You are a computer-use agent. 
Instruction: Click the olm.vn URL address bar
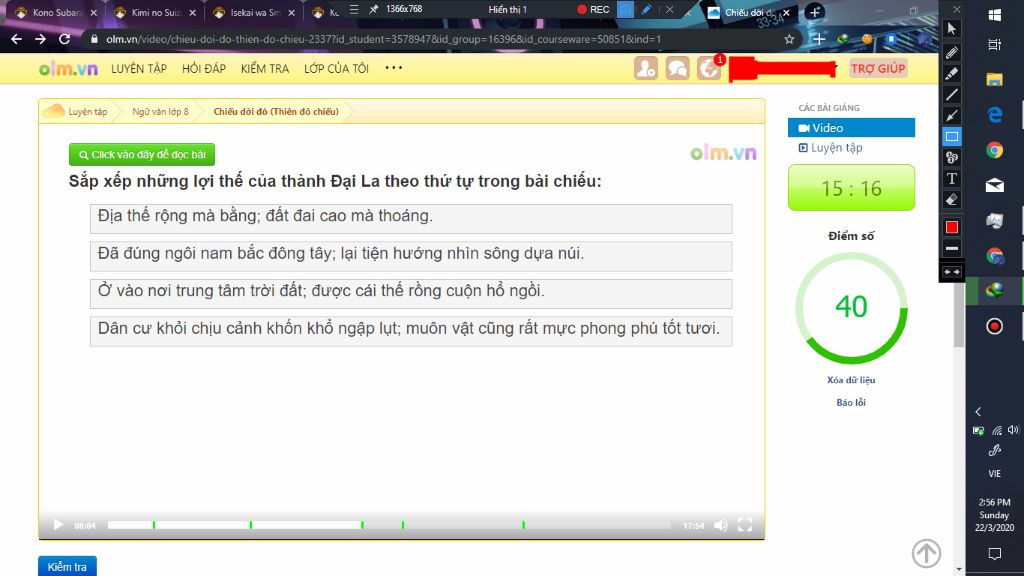[383, 39]
